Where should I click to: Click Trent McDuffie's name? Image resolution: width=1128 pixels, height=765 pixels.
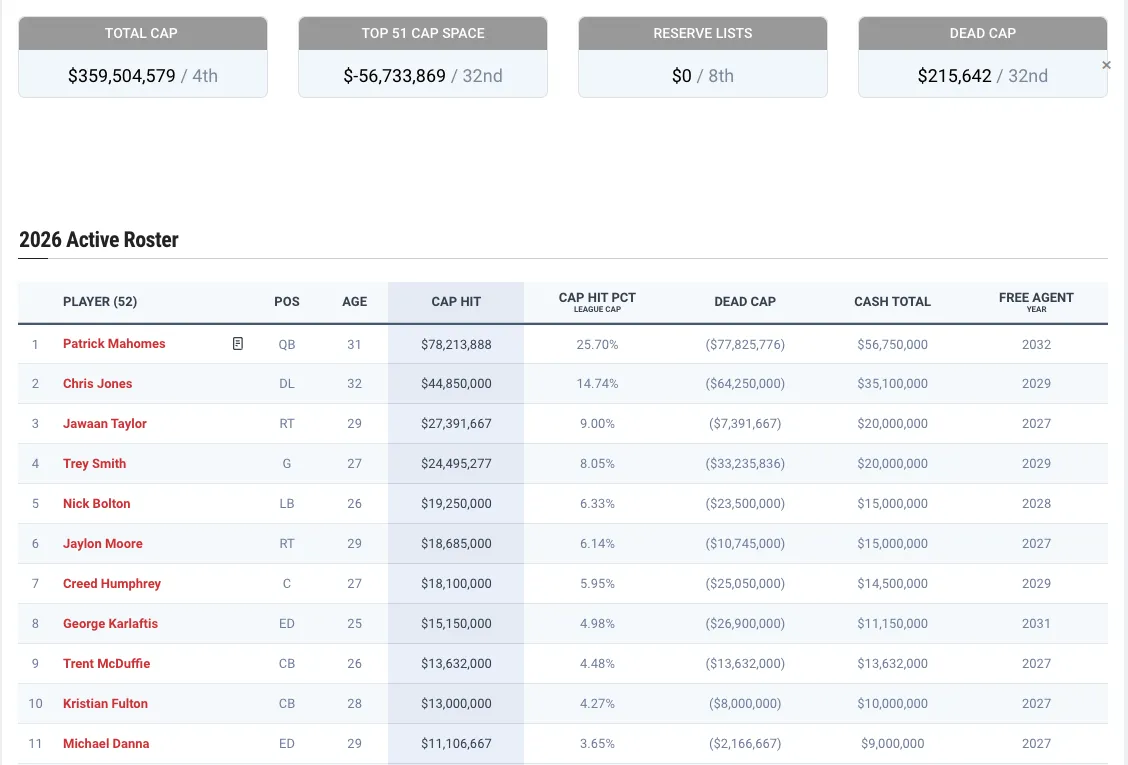pos(106,664)
